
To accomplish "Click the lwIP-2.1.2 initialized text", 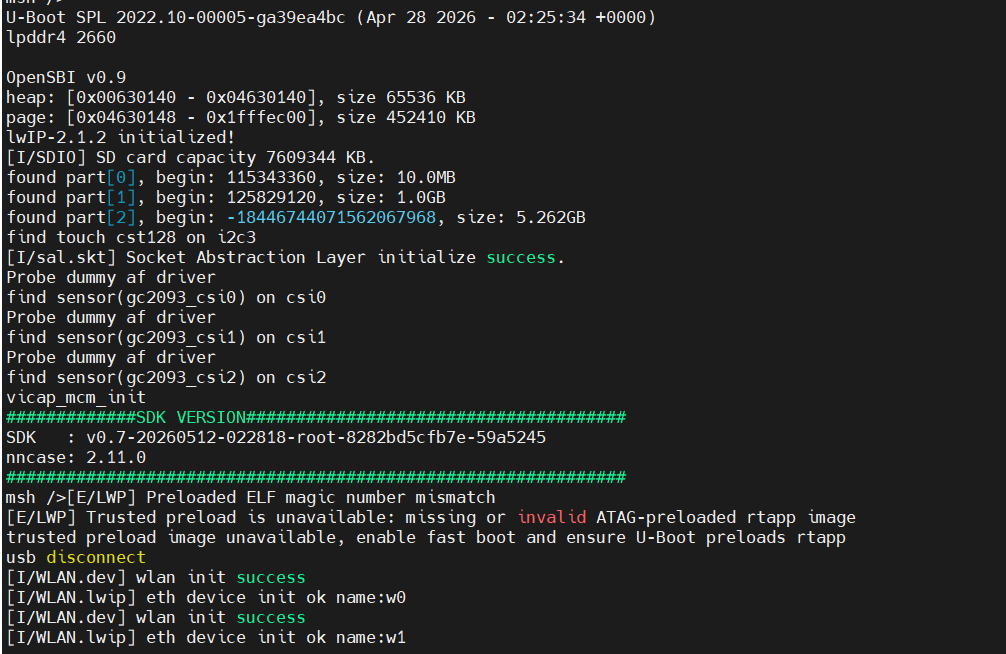I will [121, 137].
